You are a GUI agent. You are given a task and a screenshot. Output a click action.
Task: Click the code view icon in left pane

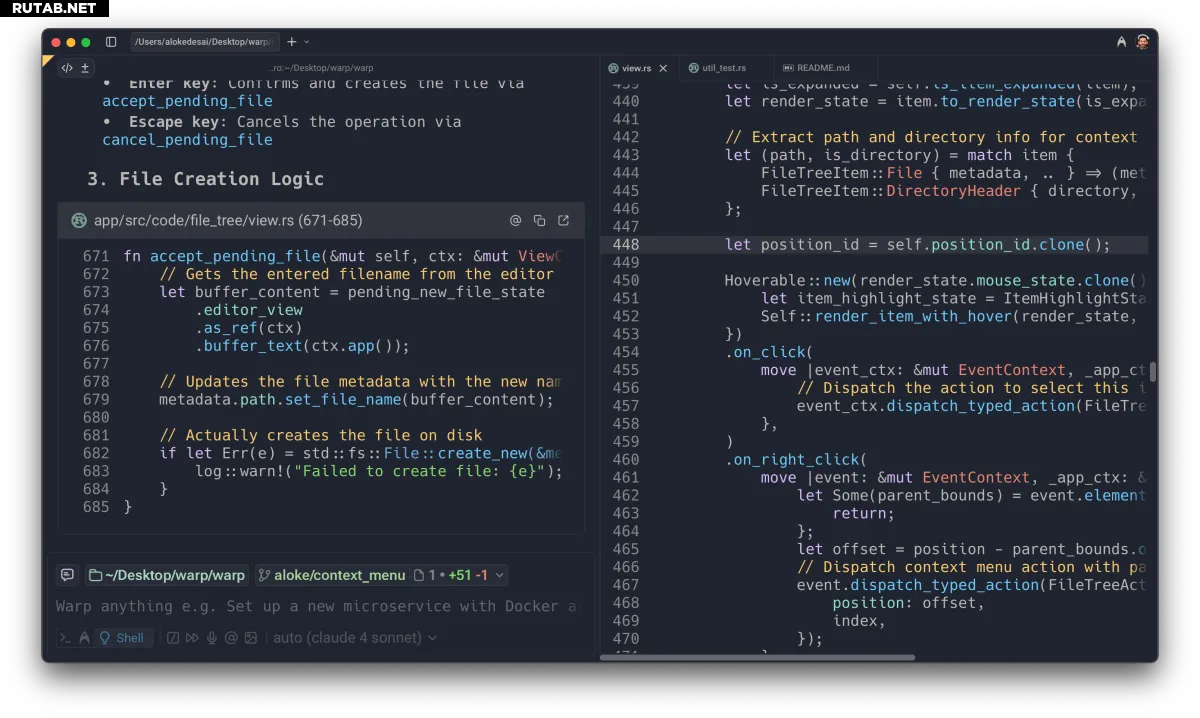(x=67, y=68)
